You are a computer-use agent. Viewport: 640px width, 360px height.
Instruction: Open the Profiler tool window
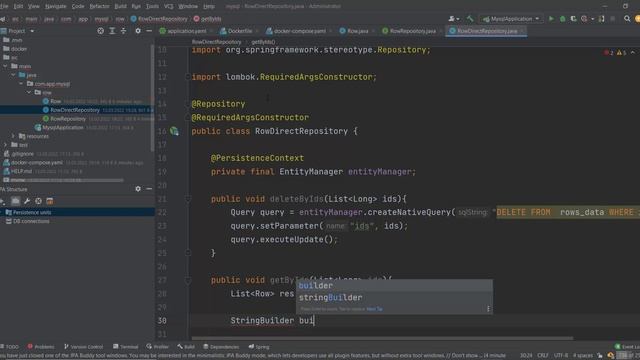click(x=158, y=347)
